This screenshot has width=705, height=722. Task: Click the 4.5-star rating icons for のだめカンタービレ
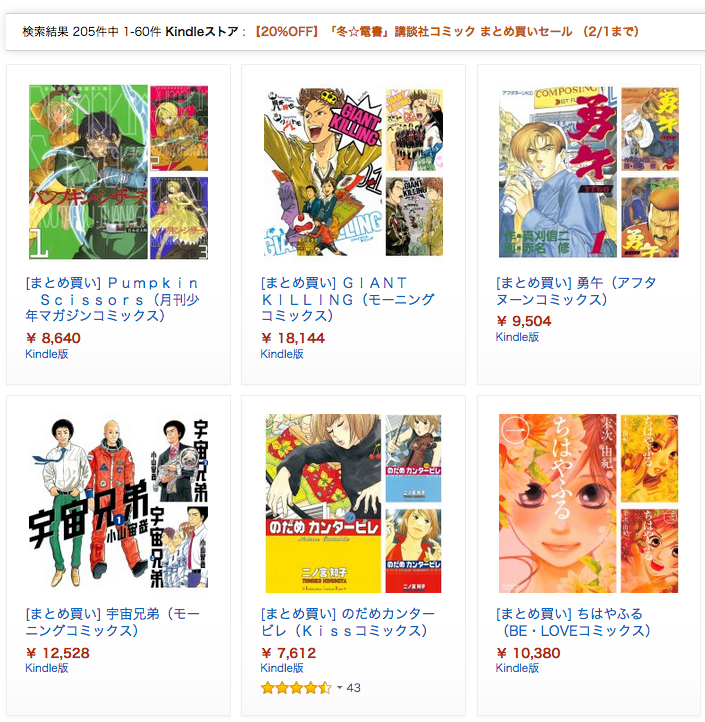click(x=296, y=687)
